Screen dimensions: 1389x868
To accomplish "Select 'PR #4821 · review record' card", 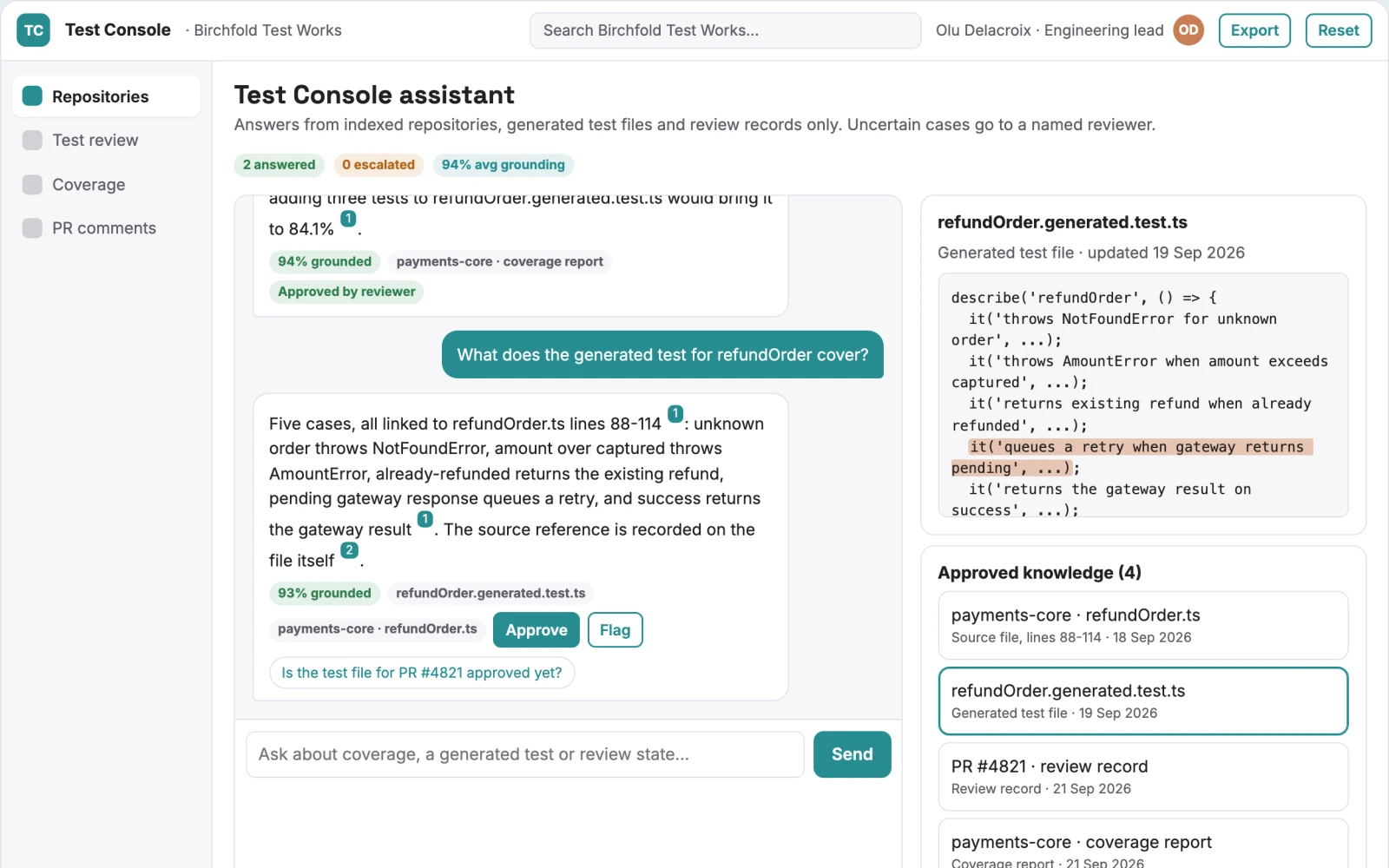I will (x=1143, y=777).
